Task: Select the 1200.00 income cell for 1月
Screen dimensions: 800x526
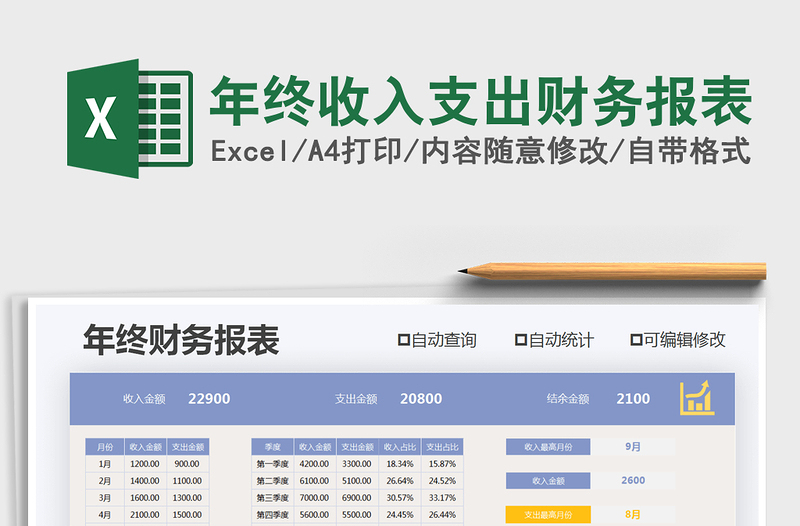Action: click(x=145, y=464)
